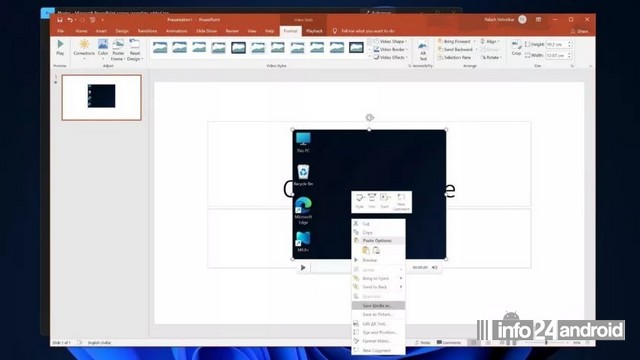Choose Preview from context menu
The width and height of the screenshot is (640, 360).
378,260
